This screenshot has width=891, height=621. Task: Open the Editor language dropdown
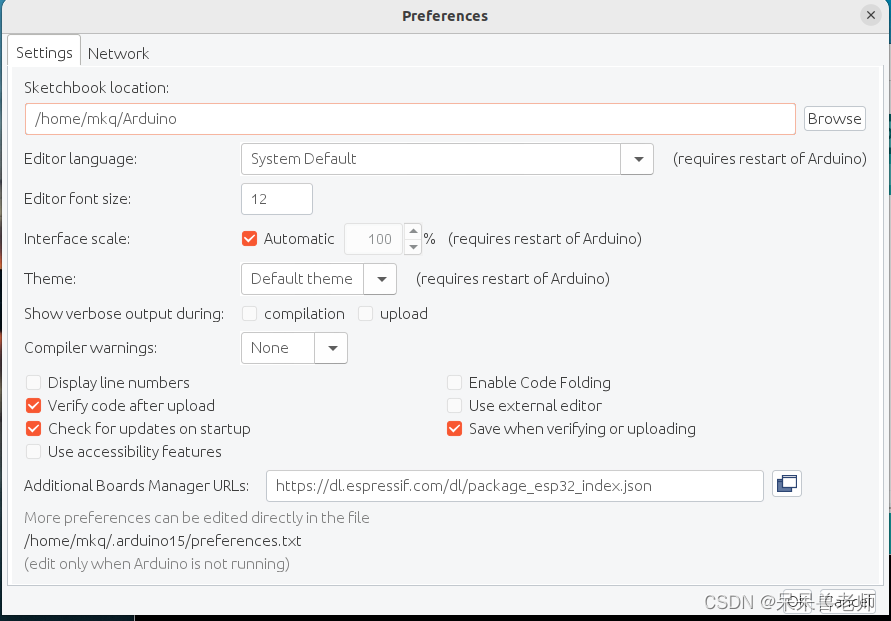(637, 159)
